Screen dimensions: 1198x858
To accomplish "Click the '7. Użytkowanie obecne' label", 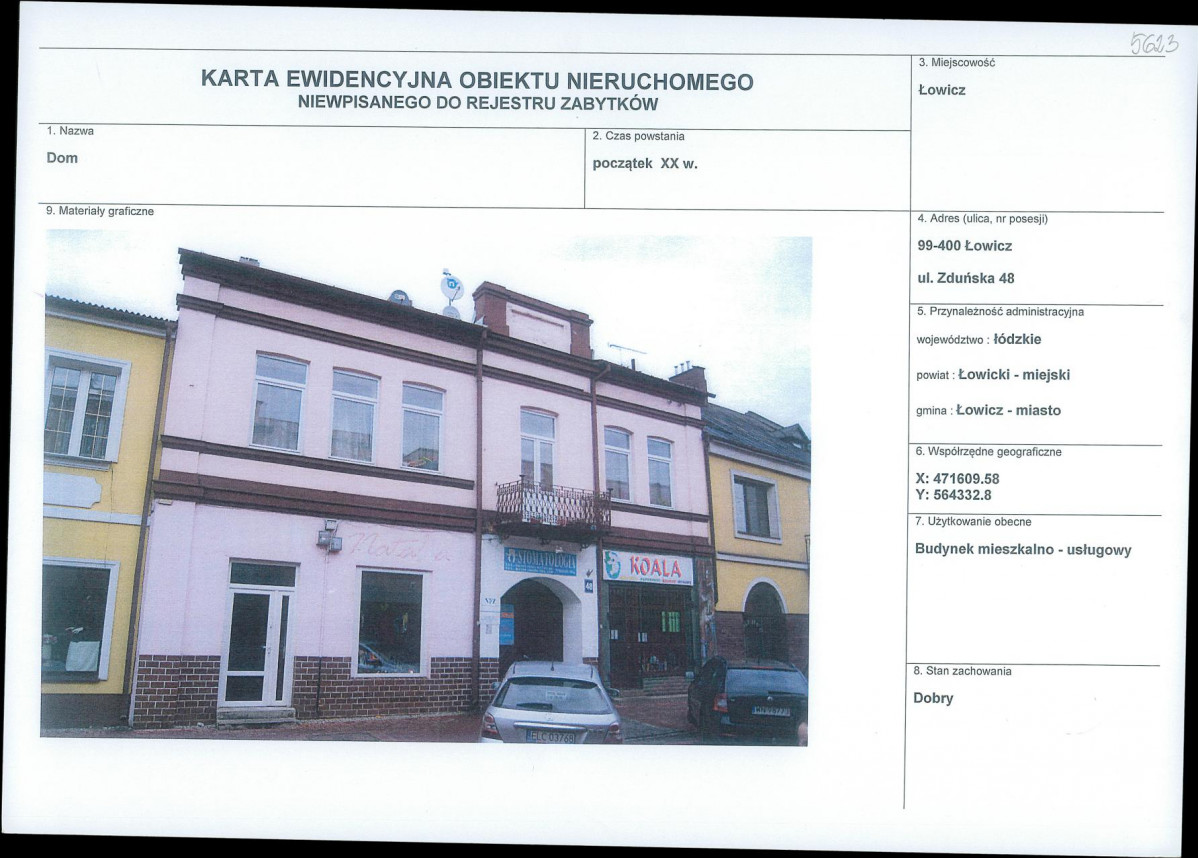I will tap(973, 522).
